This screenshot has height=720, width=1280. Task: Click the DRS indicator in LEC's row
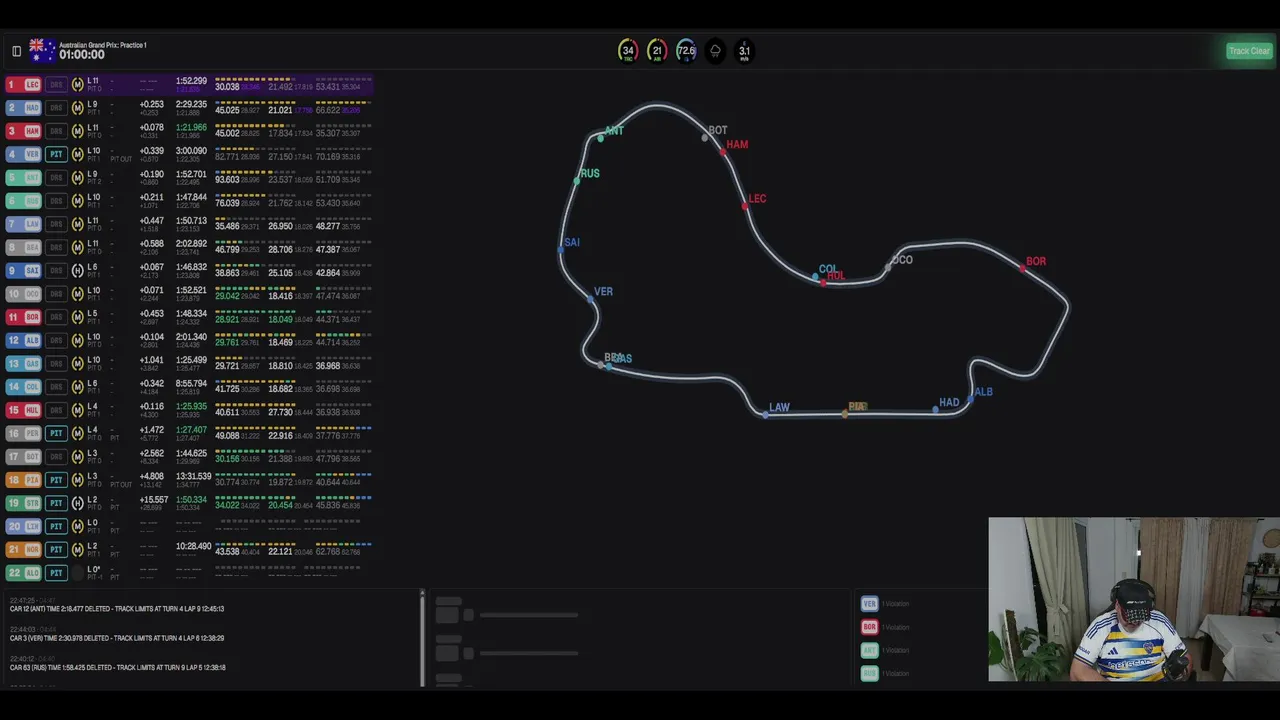point(56,85)
